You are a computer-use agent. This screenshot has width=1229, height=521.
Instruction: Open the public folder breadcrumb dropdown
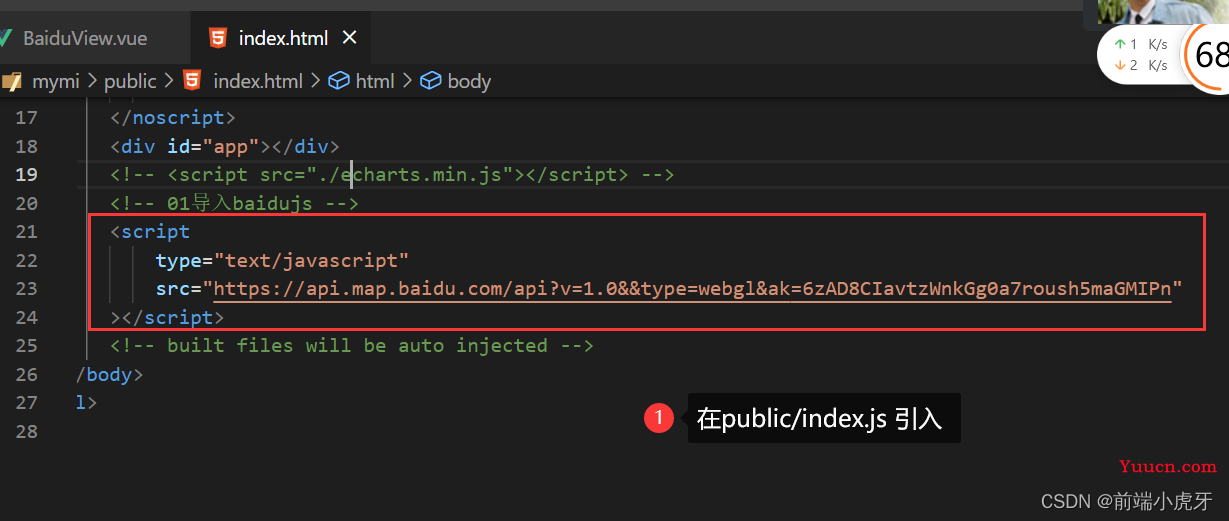[130, 81]
